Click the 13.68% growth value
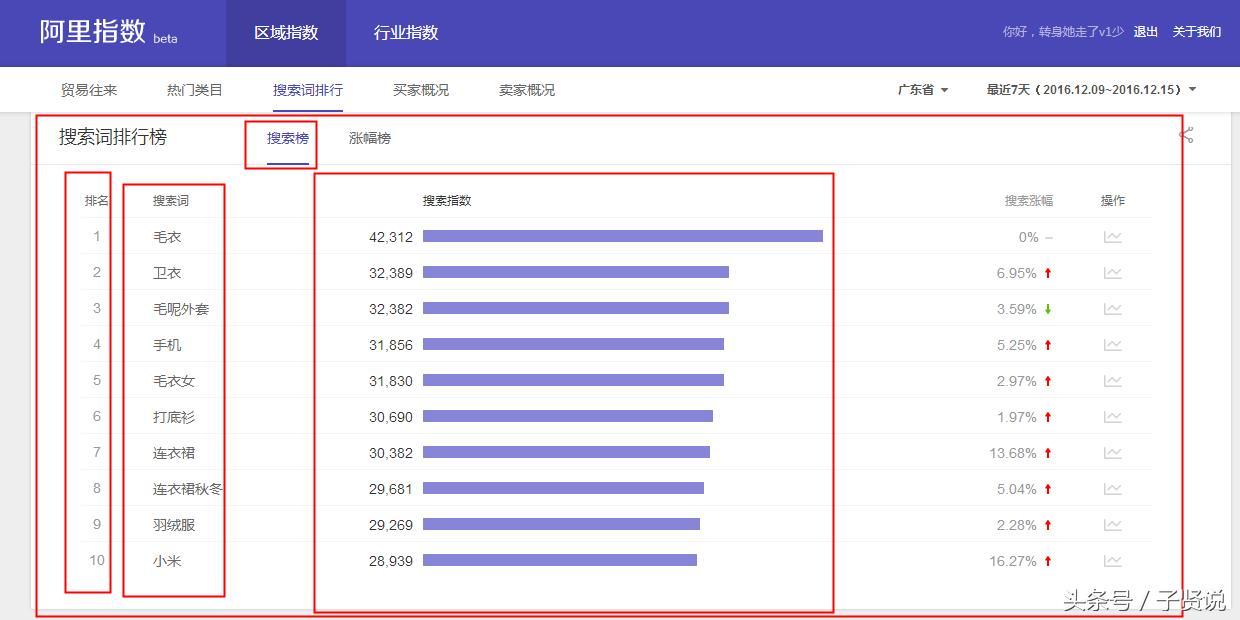The height and width of the screenshot is (620, 1240). tap(1013, 453)
